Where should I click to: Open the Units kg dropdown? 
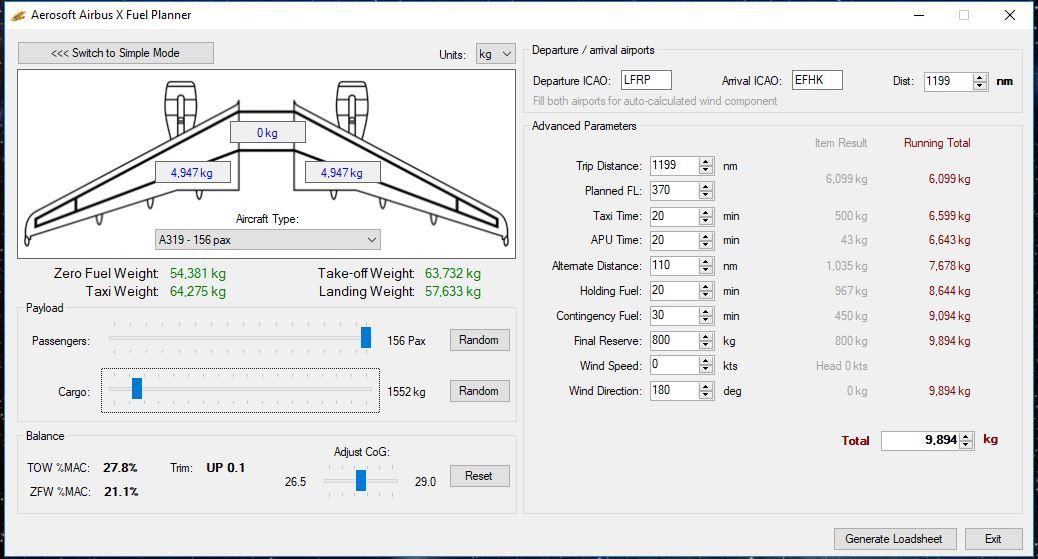(495, 54)
